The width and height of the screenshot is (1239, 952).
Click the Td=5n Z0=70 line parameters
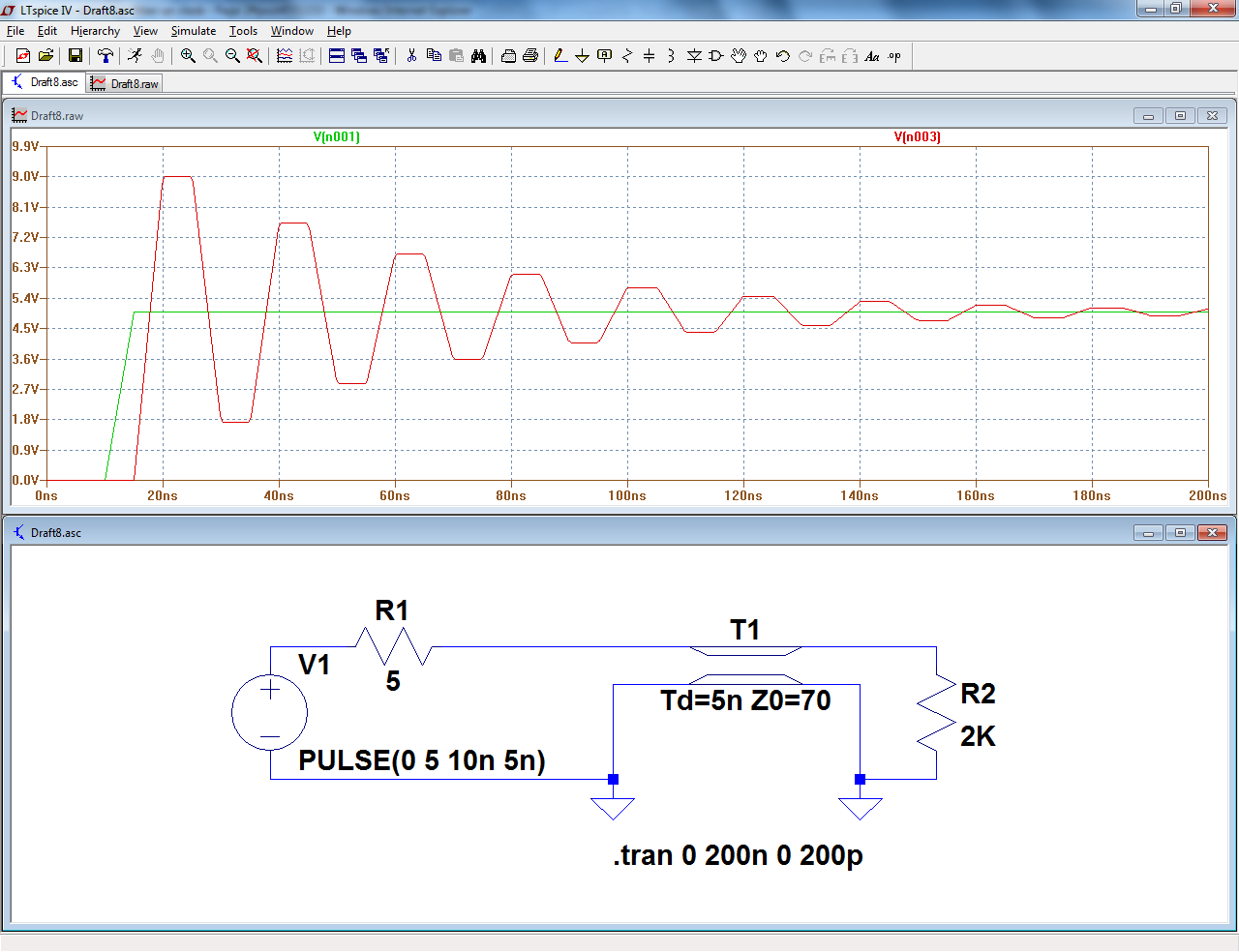[745, 699]
